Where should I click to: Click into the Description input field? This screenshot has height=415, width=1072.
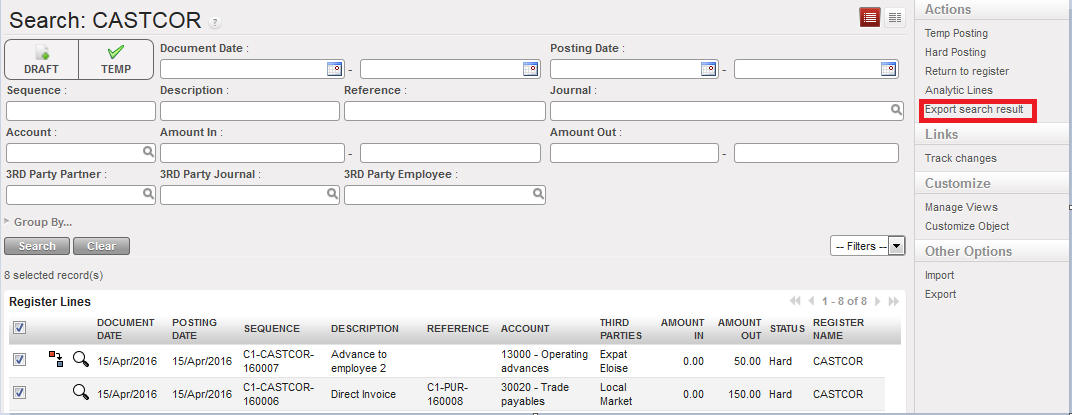(x=249, y=111)
